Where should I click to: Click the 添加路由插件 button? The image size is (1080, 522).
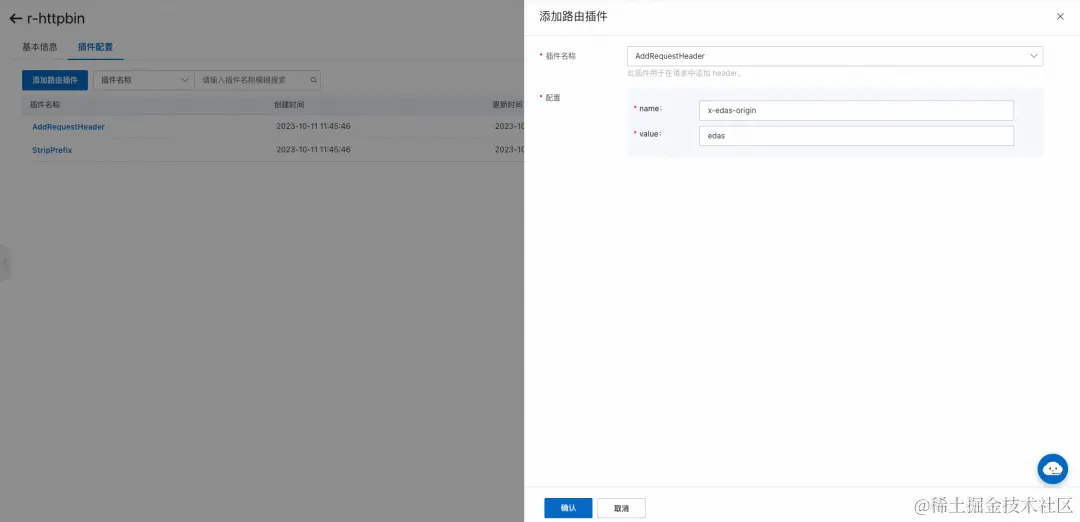point(55,80)
